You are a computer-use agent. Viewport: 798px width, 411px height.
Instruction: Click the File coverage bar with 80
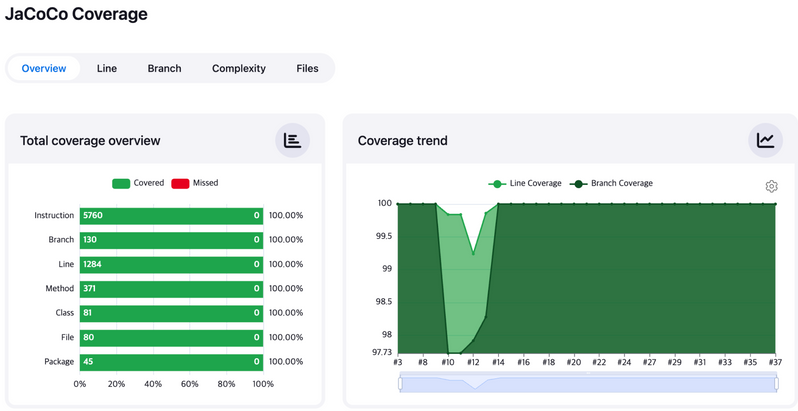pyautogui.click(x=172, y=337)
